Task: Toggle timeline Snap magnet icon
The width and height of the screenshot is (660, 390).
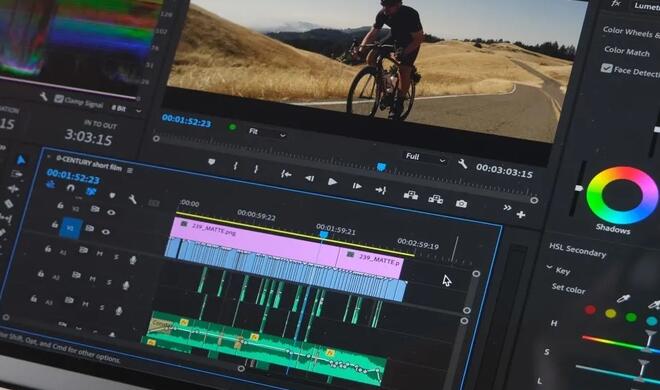Action: [x=71, y=188]
